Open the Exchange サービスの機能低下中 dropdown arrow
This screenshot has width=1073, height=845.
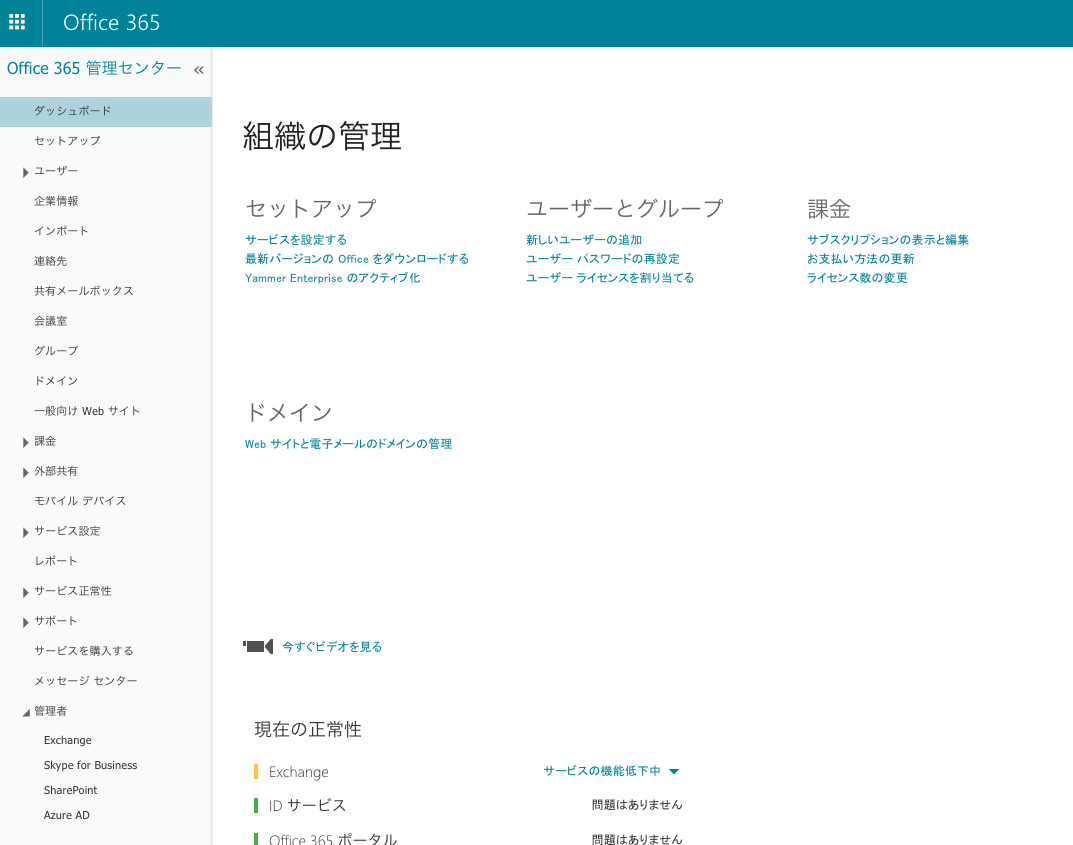pyautogui.click(x=674, y=771)
